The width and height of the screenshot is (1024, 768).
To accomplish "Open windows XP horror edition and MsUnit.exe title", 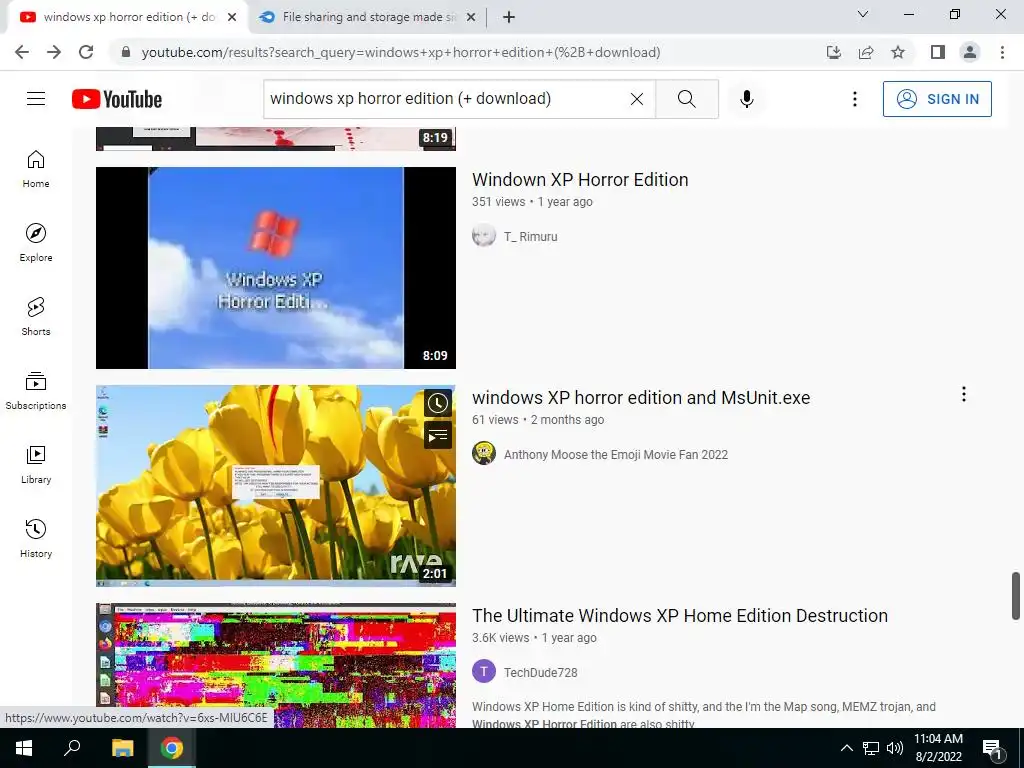I will [x=641, y=398].
